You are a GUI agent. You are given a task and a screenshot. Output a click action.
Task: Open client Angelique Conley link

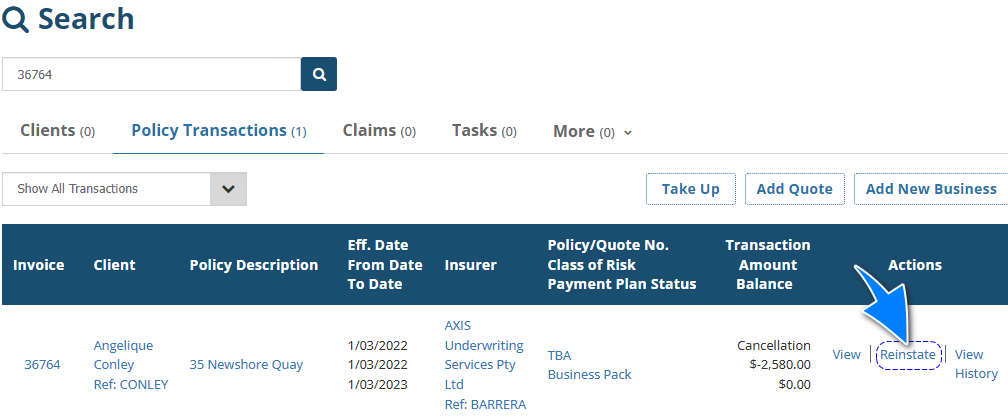click(x=123, y=355)
